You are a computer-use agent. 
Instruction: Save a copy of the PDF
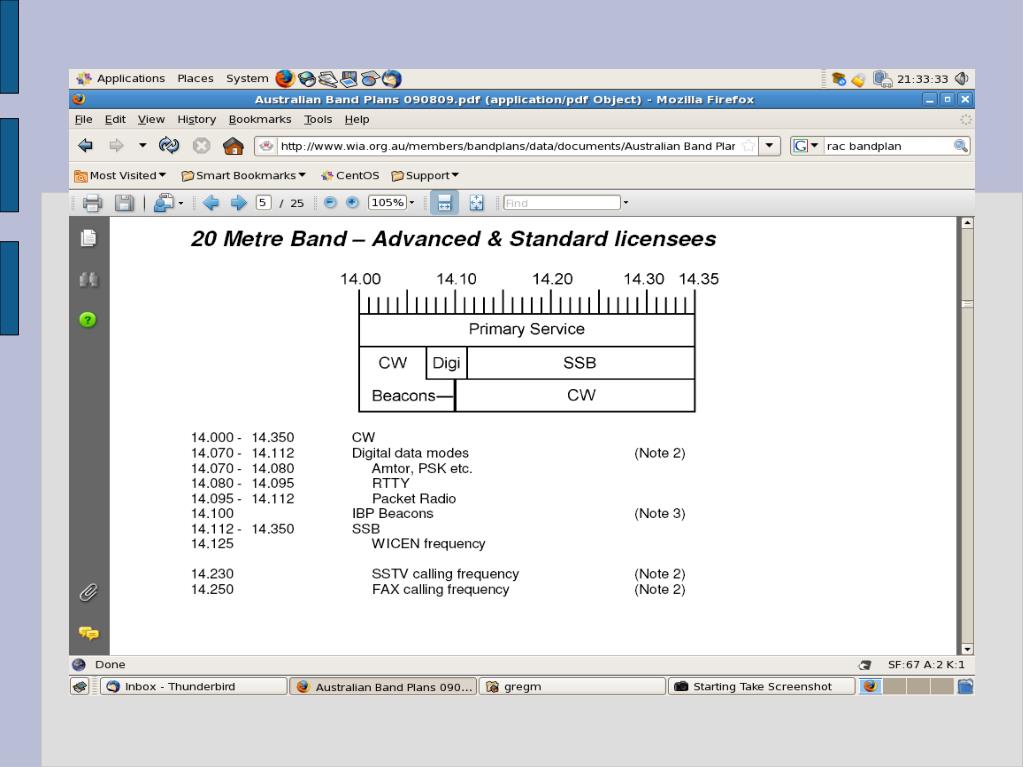[124, 203]
